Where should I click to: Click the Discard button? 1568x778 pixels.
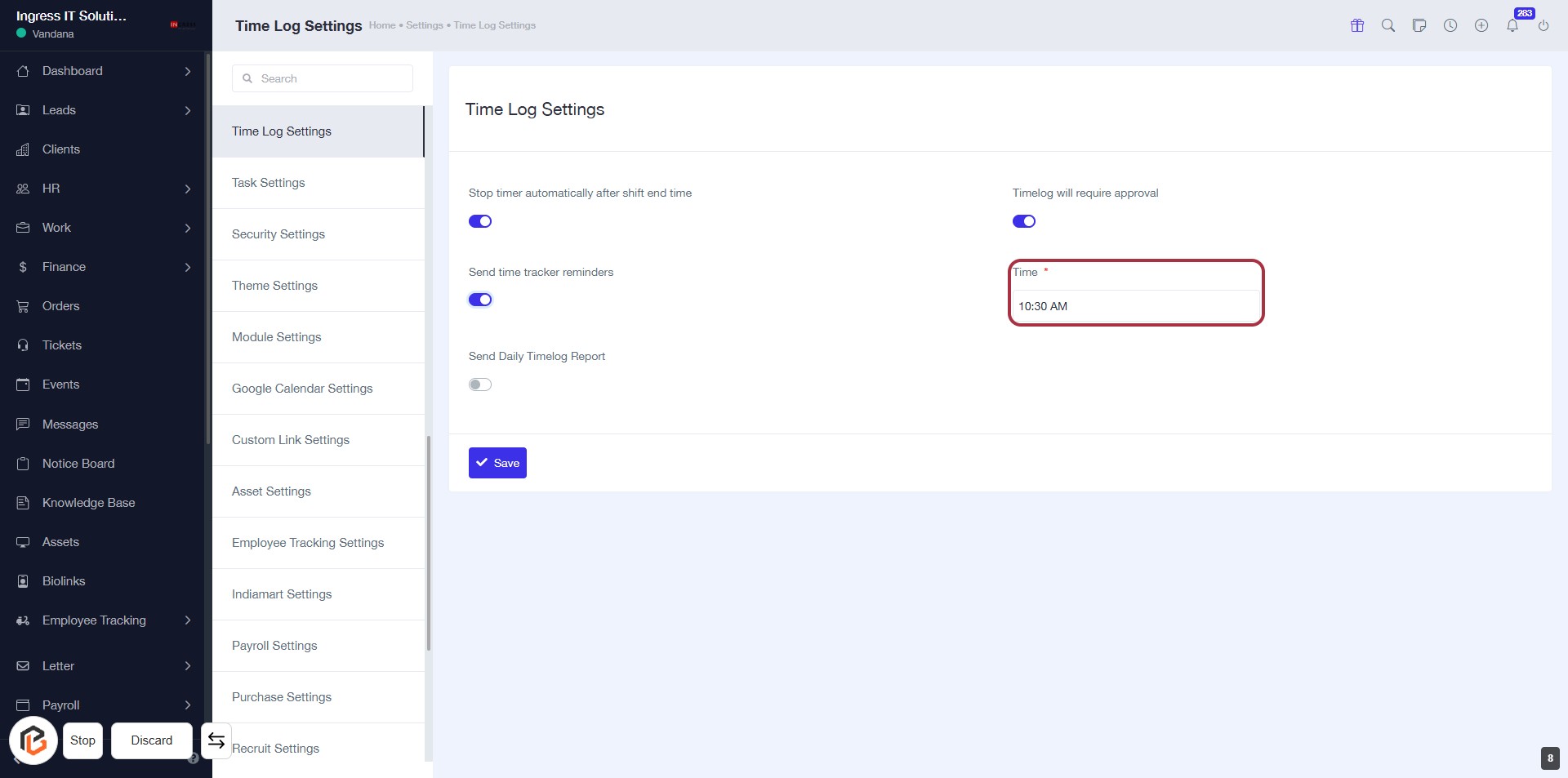pos(152,740)
